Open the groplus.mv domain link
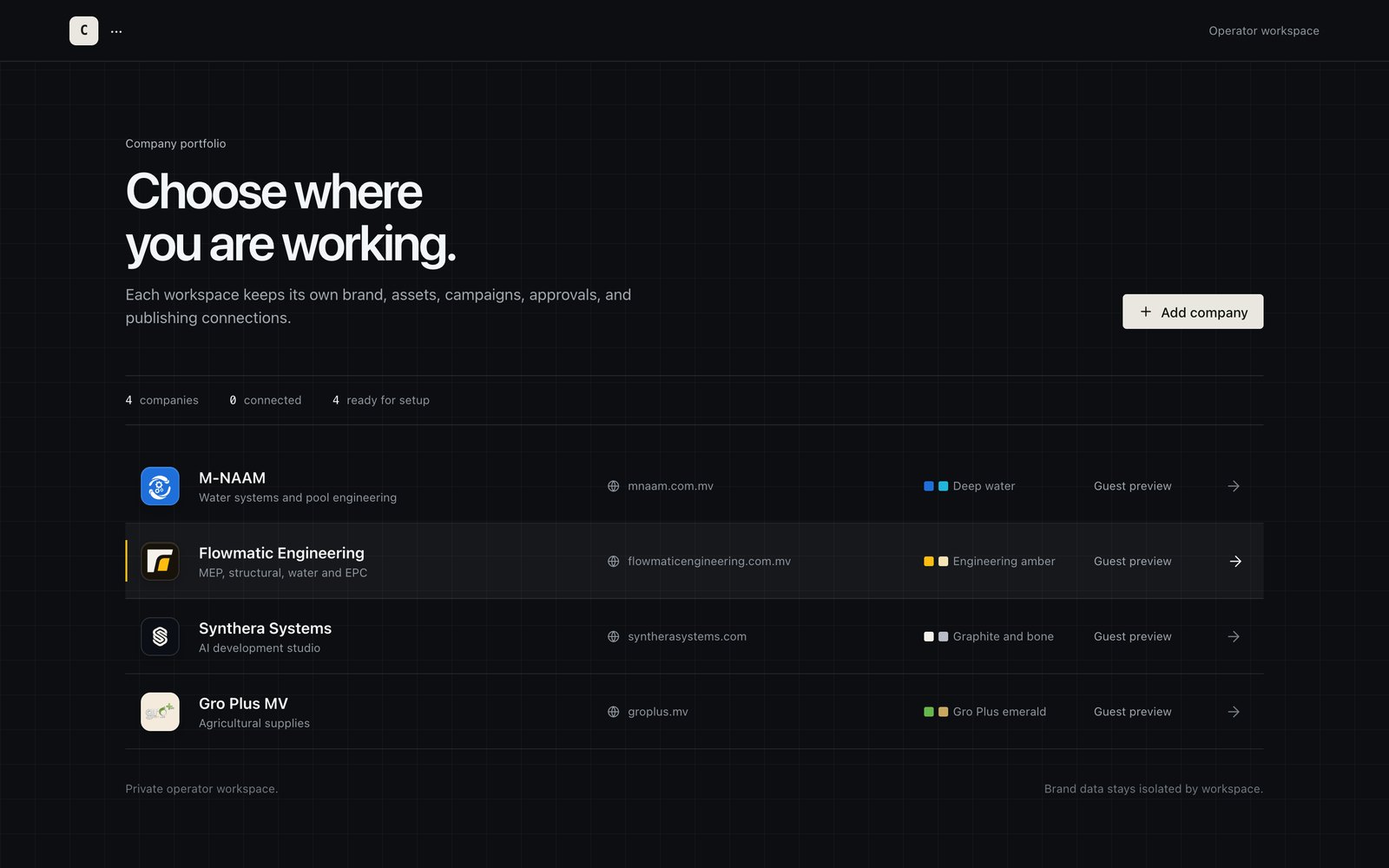 [658, 712]
